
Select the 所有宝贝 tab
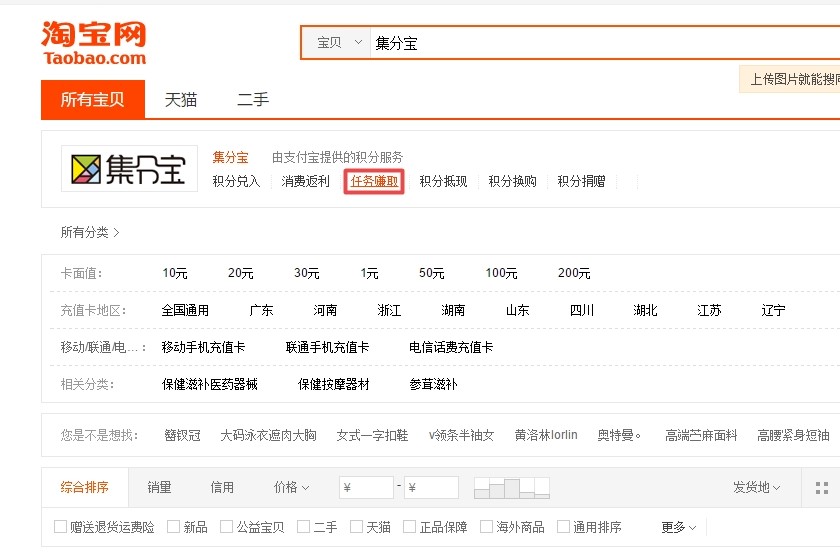(x=93, y=99)
